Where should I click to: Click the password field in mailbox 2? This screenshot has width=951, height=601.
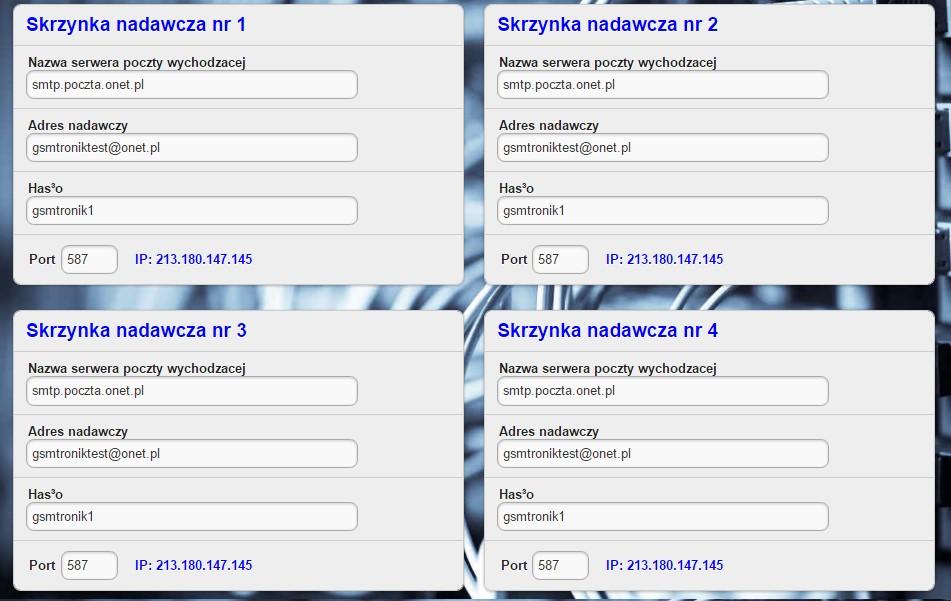coord(663,211)
